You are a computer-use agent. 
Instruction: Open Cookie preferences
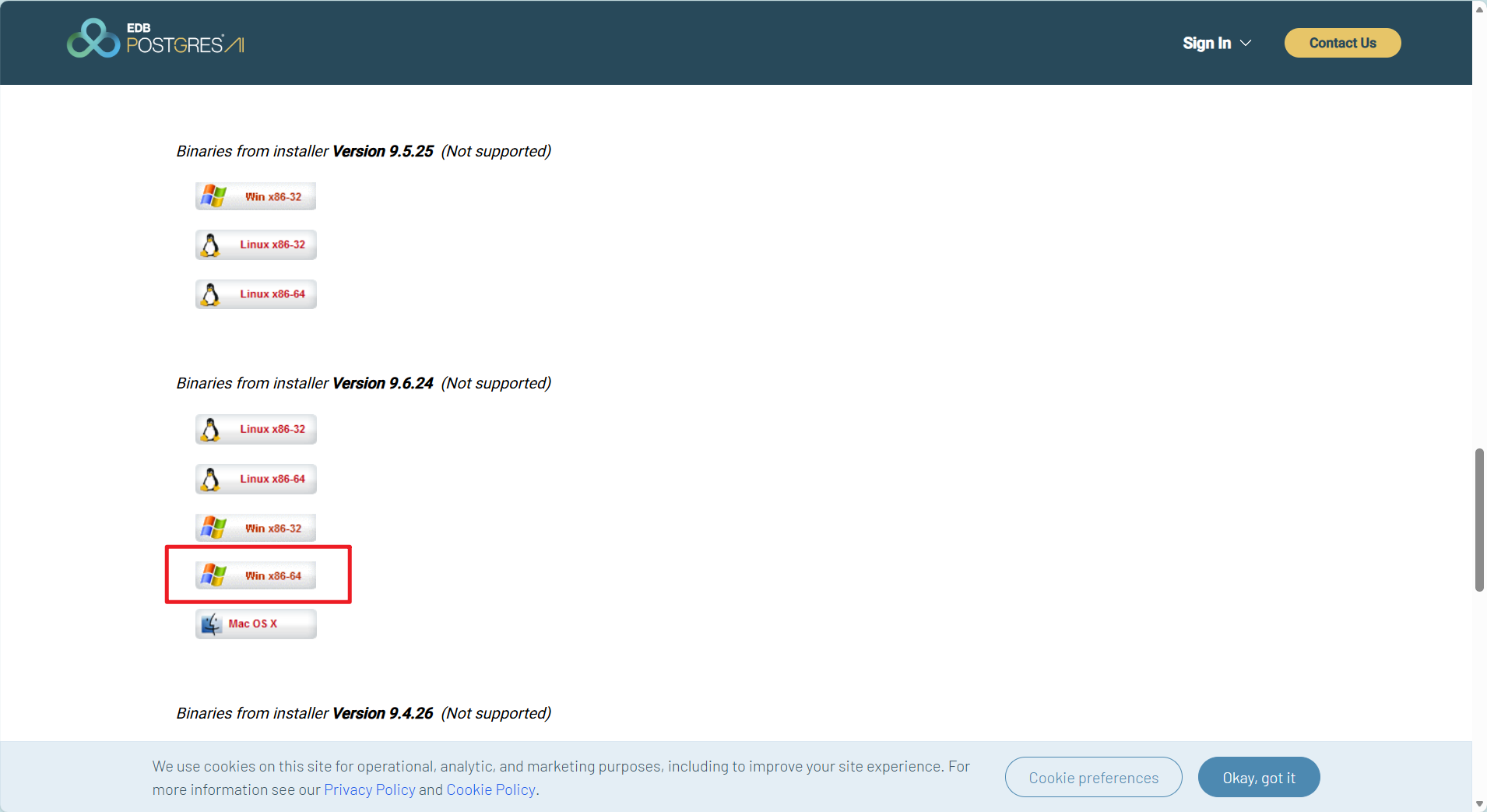pos(1092,777)
